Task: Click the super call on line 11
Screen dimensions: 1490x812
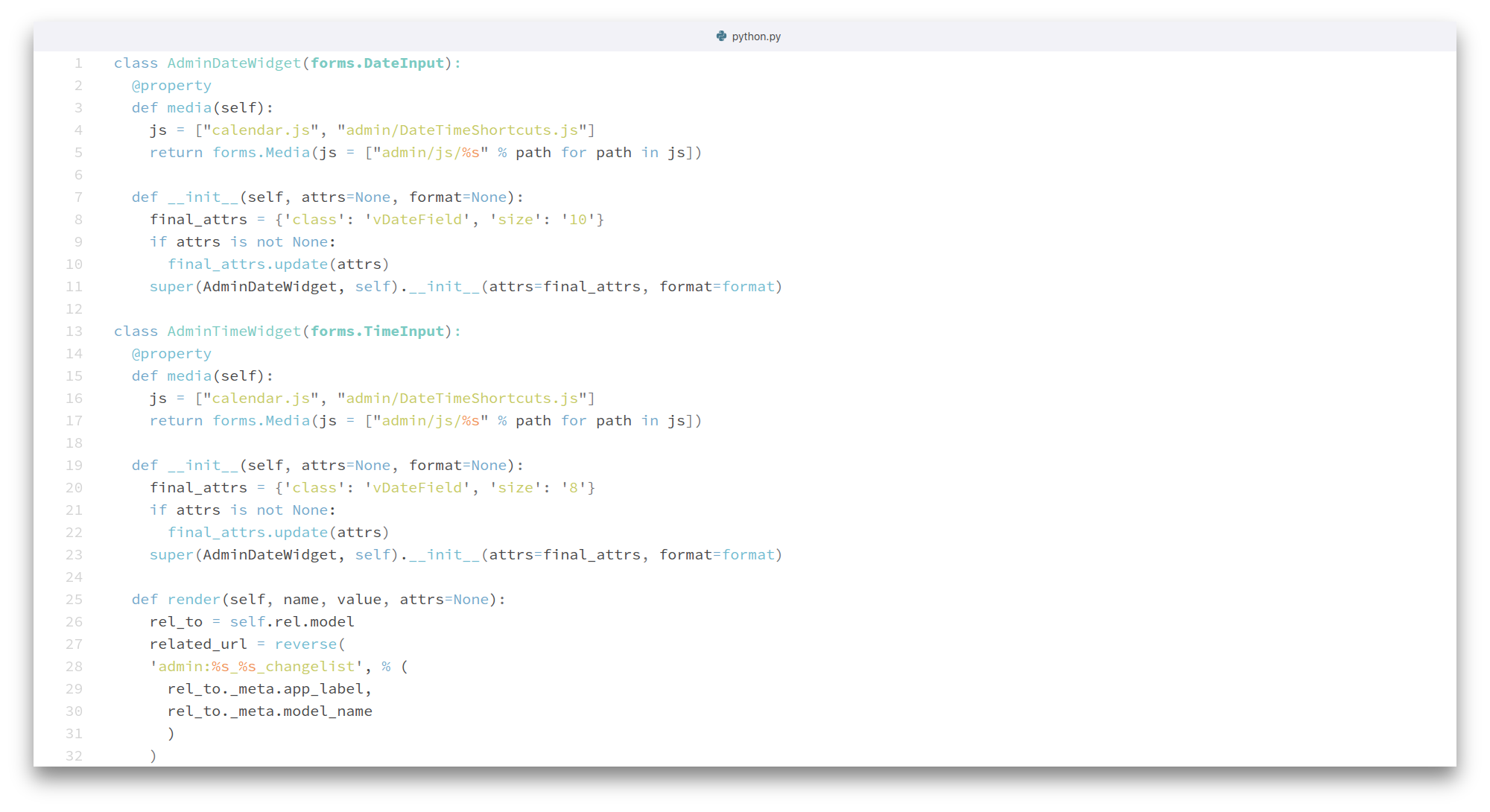Action: (x=171, y=287)
